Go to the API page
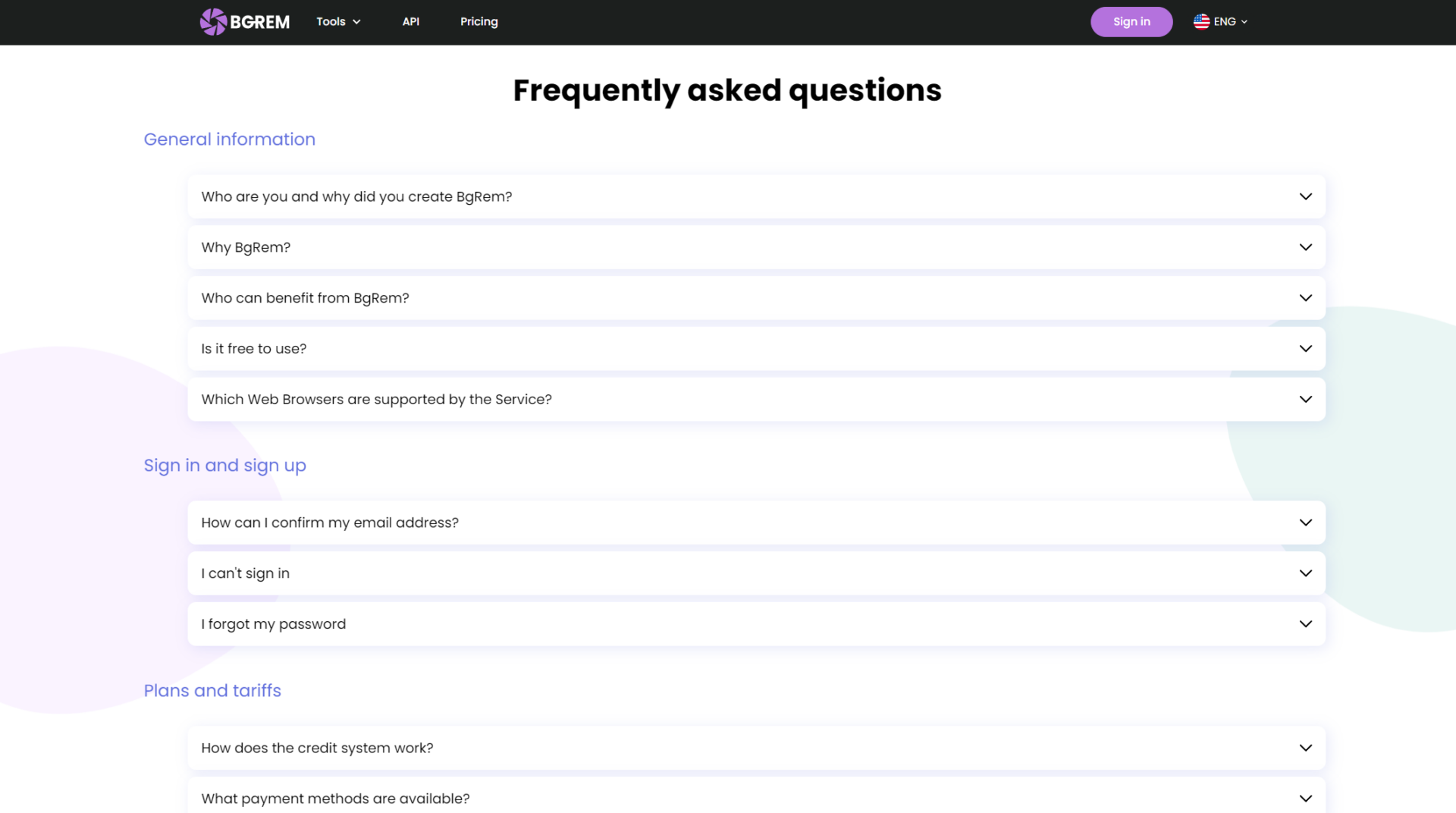Image resolution: width=1456 pixels, height=813 pixels. click(x=410, y=22)
